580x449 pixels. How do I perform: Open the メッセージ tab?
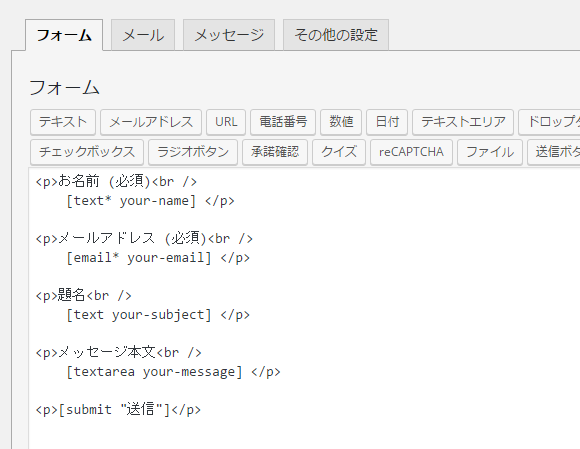pos(229,35)
